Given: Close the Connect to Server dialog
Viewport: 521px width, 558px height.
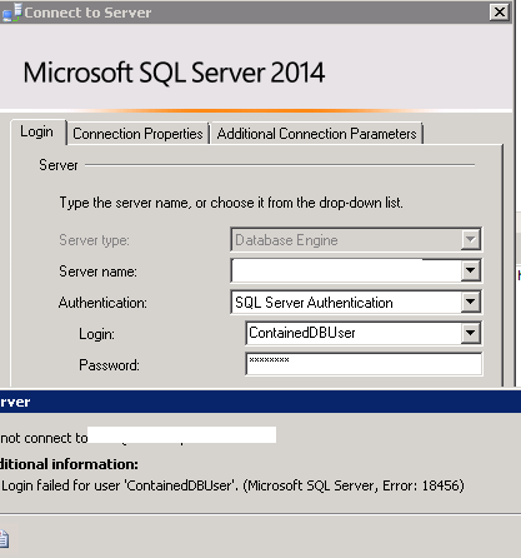Looking at the screenshot, I should click(x=500, y=12).
